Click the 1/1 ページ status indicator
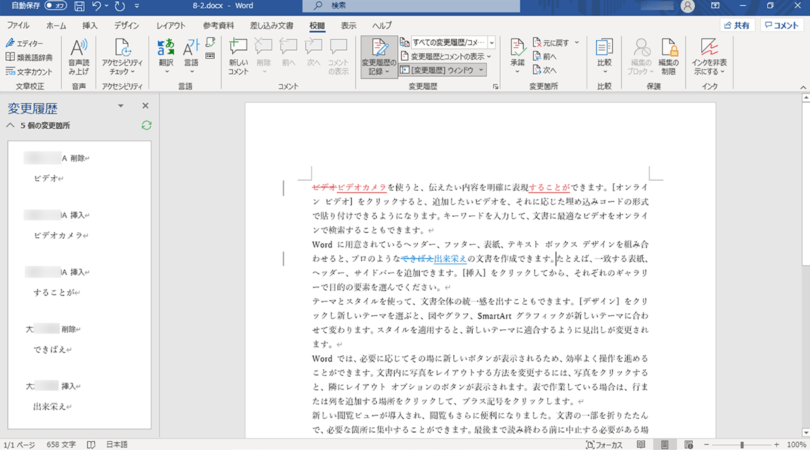810x450 pixels. (19, 445)
